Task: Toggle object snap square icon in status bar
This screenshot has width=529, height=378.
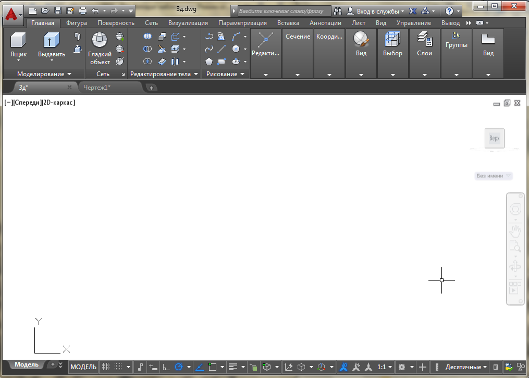Action: point(212,367)
